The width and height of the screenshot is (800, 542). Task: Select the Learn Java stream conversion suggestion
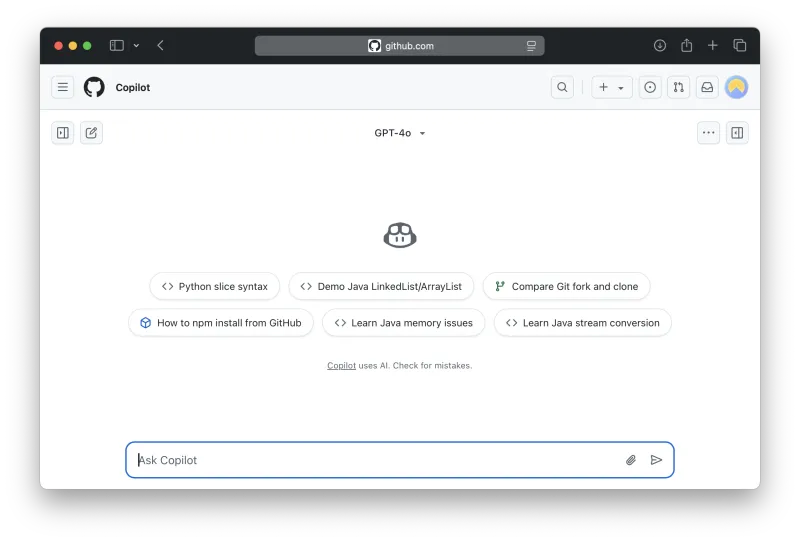[x=583, y=323]
